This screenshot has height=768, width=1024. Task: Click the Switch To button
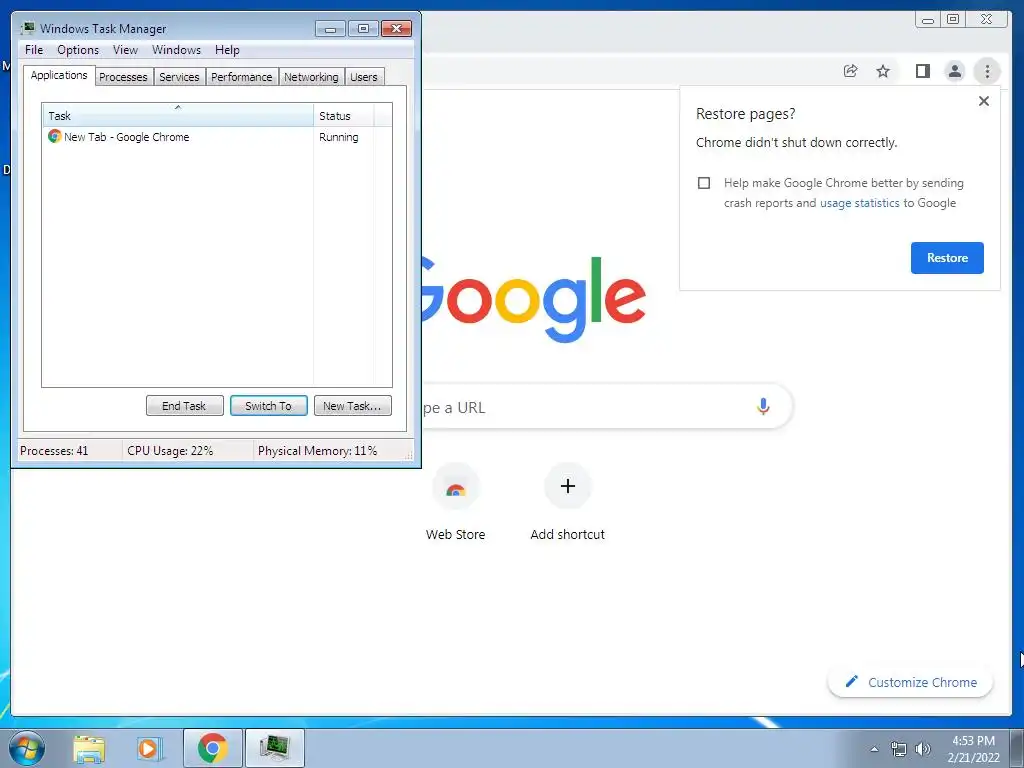(268, 406)
